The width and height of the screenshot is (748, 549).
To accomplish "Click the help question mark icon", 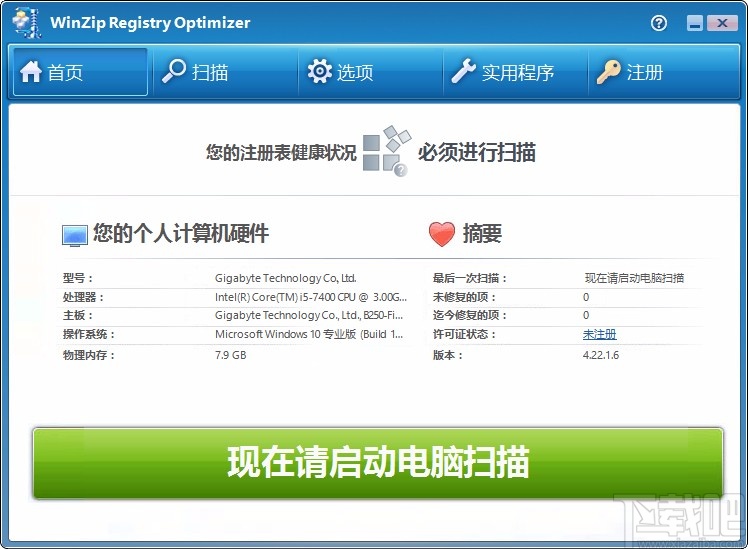I will coord(659,23).
